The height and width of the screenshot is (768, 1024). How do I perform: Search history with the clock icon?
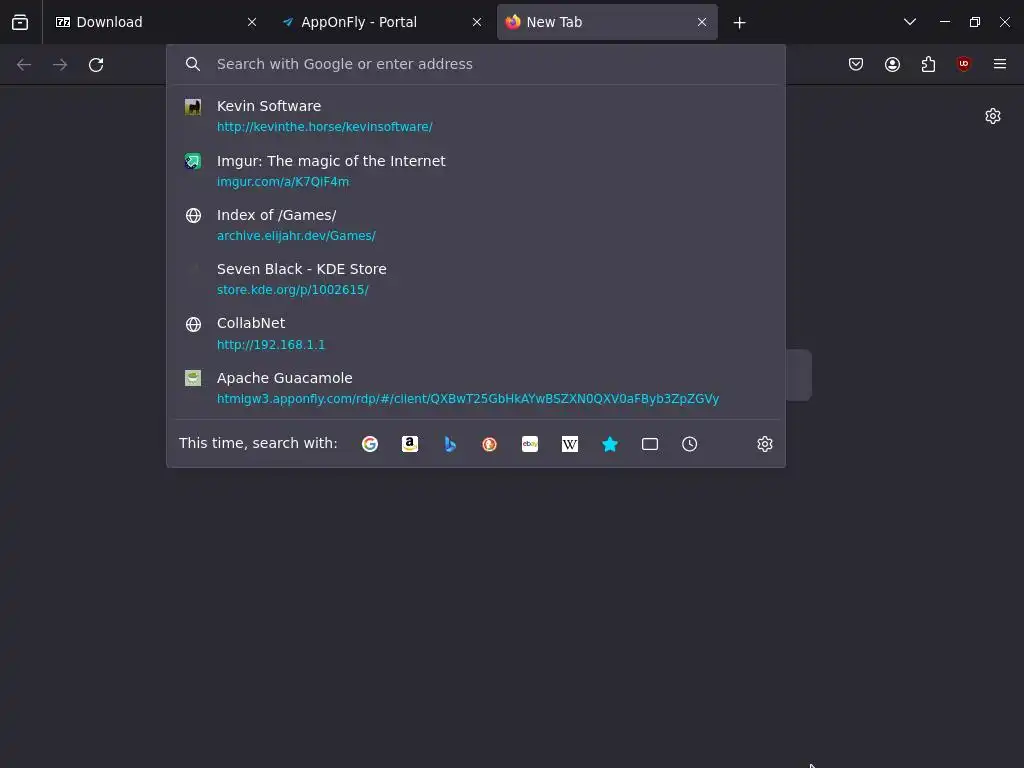point(690,444)
